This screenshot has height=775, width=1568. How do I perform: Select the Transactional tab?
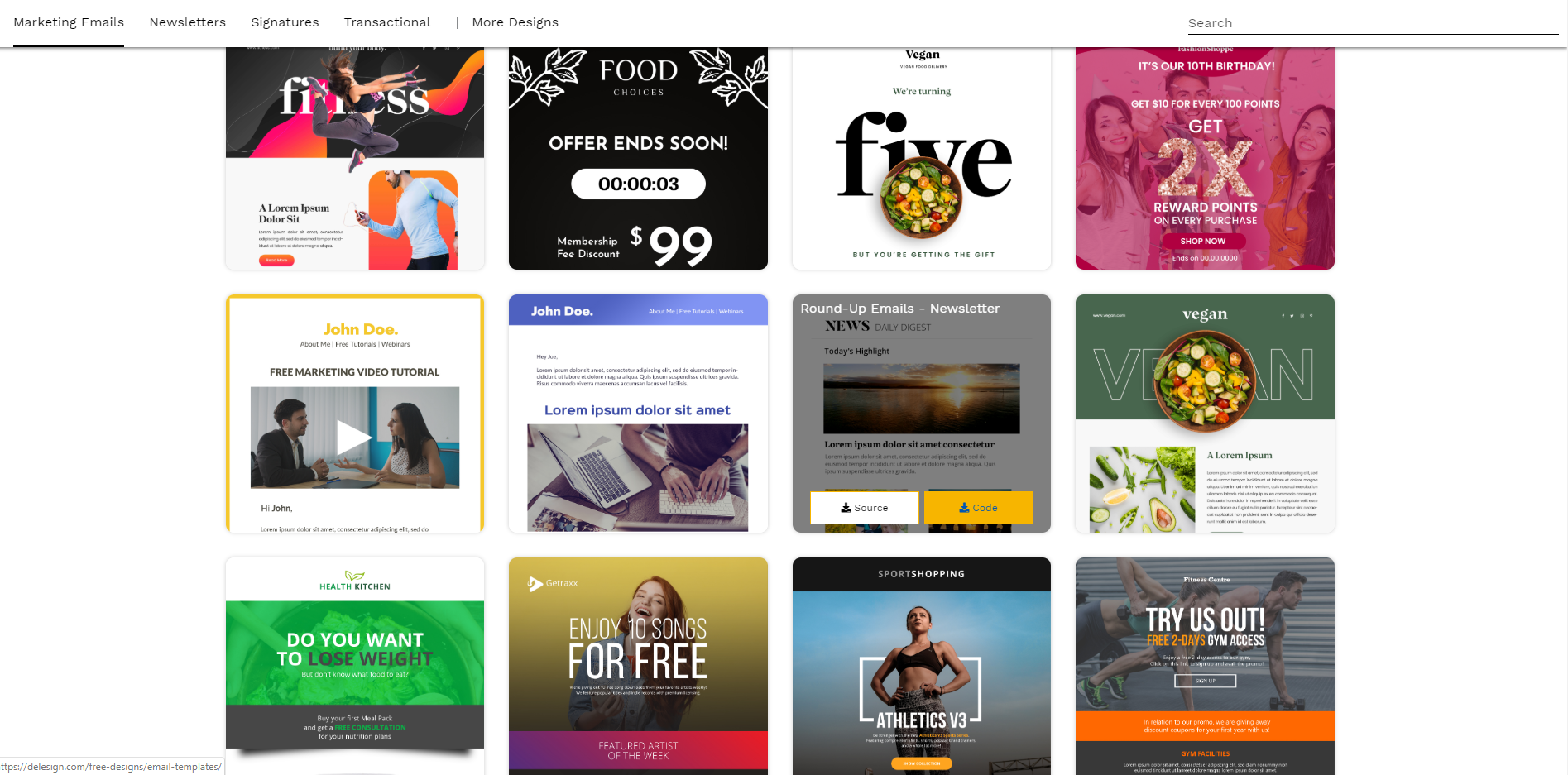coord(387,22)
